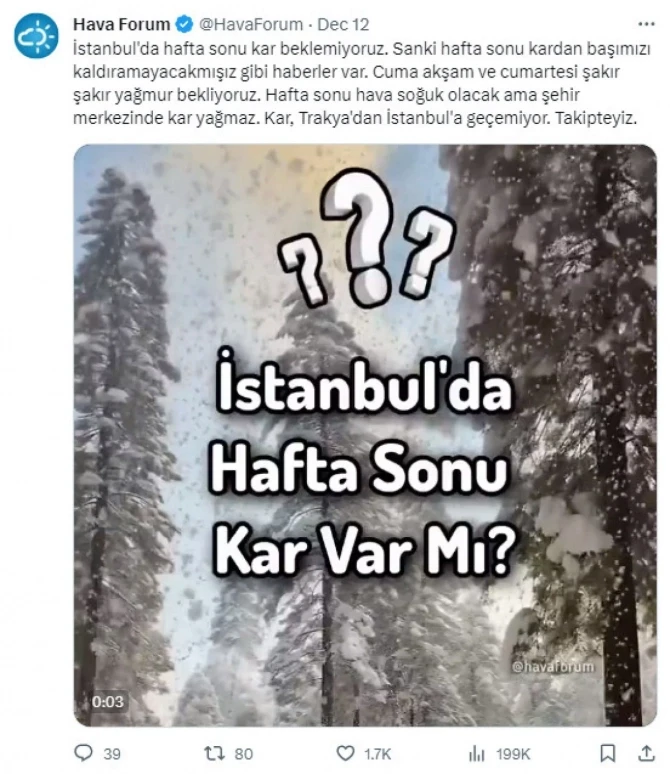This screenshot has width=670, height=774.
Task: Click the 199K views count
Action: 513,754
